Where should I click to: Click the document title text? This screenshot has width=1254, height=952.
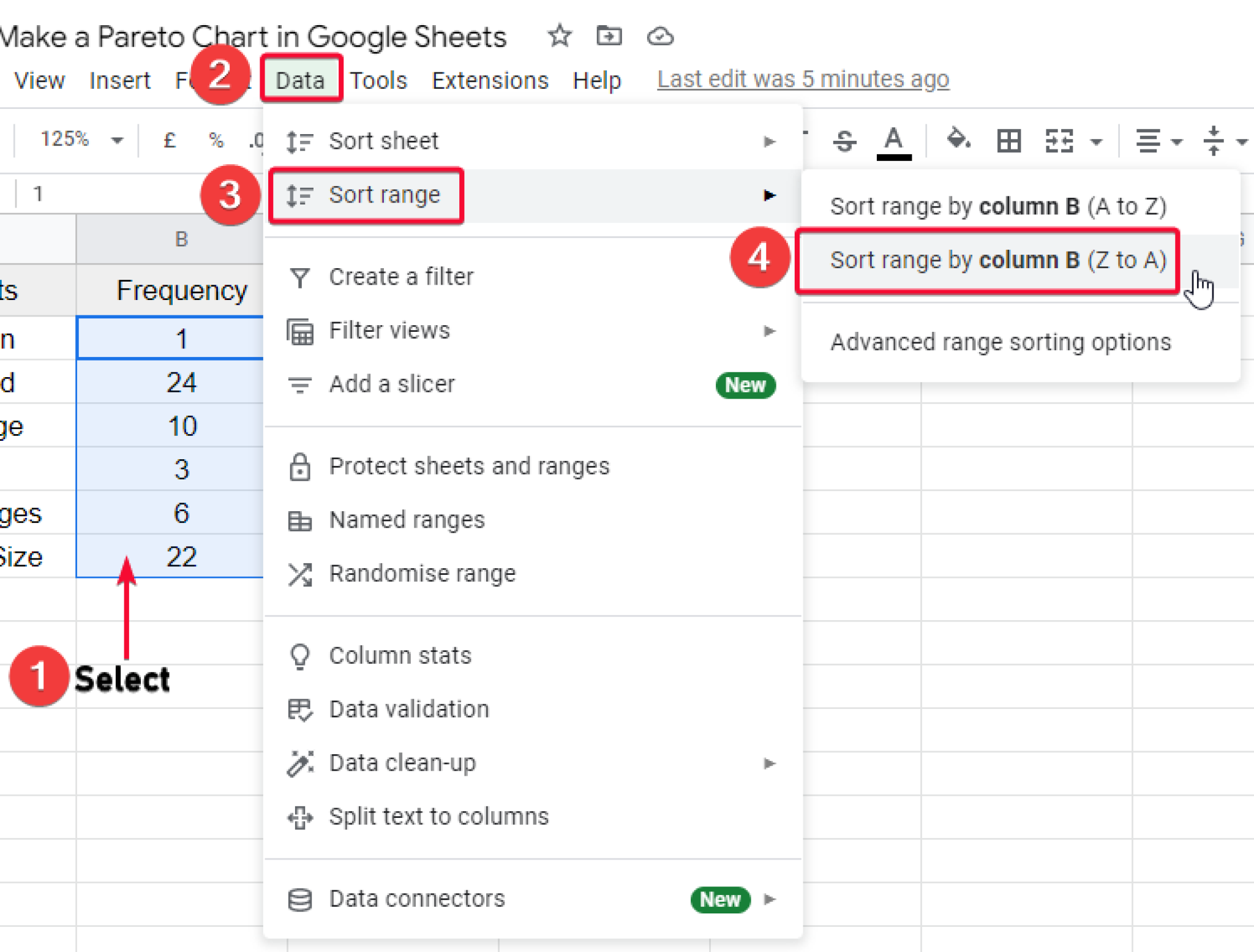253,37
